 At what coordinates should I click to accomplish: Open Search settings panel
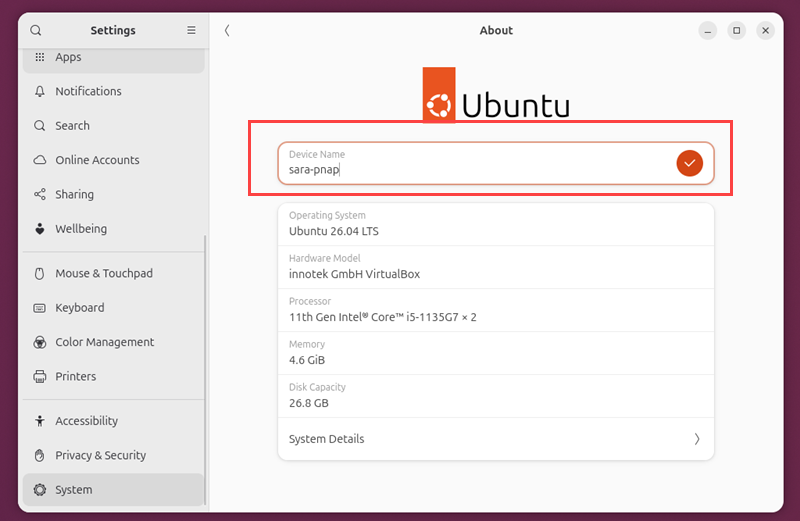[x=113, y=126]
